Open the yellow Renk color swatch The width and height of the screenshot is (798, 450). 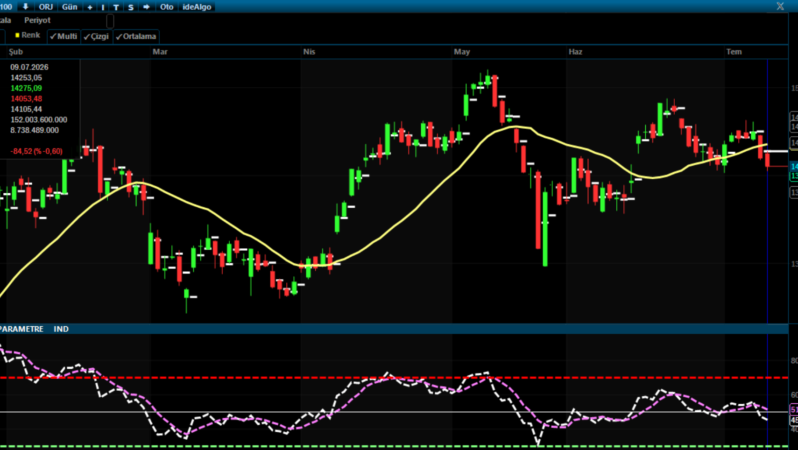(x=17, y=36)
